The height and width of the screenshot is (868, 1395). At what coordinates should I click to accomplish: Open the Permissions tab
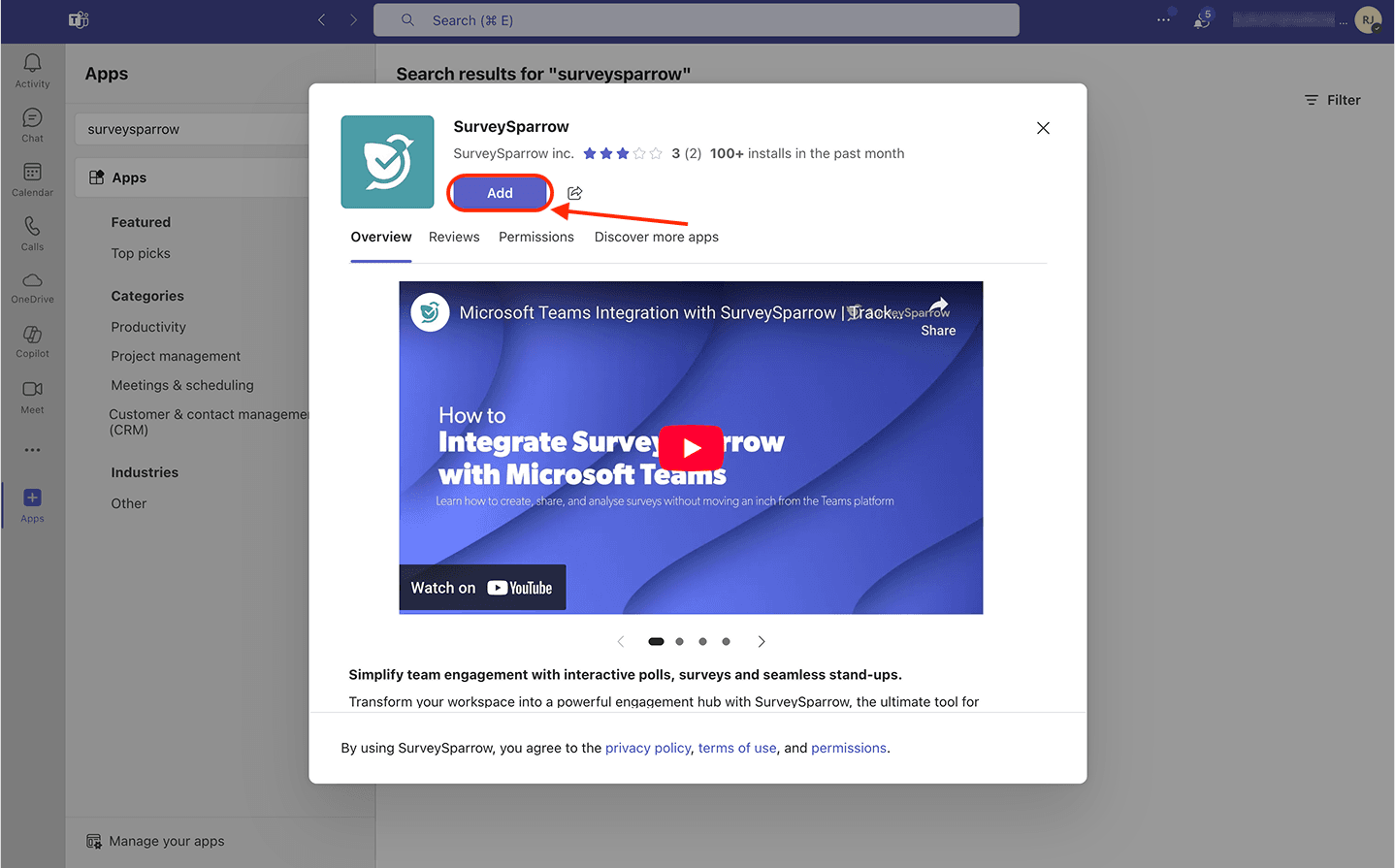(x=535, y=238)
